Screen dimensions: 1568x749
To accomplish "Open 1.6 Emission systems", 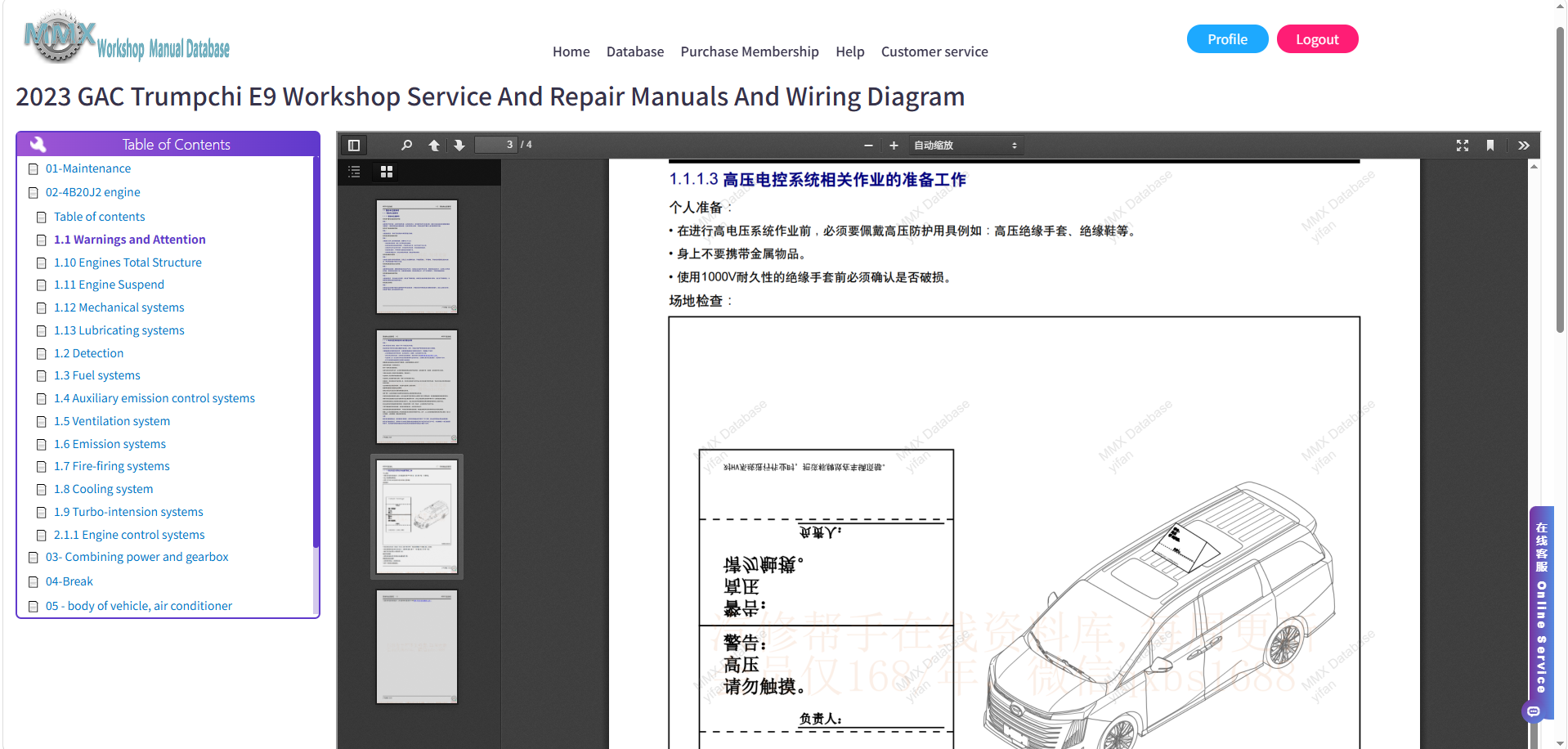I will pos(110,444).
